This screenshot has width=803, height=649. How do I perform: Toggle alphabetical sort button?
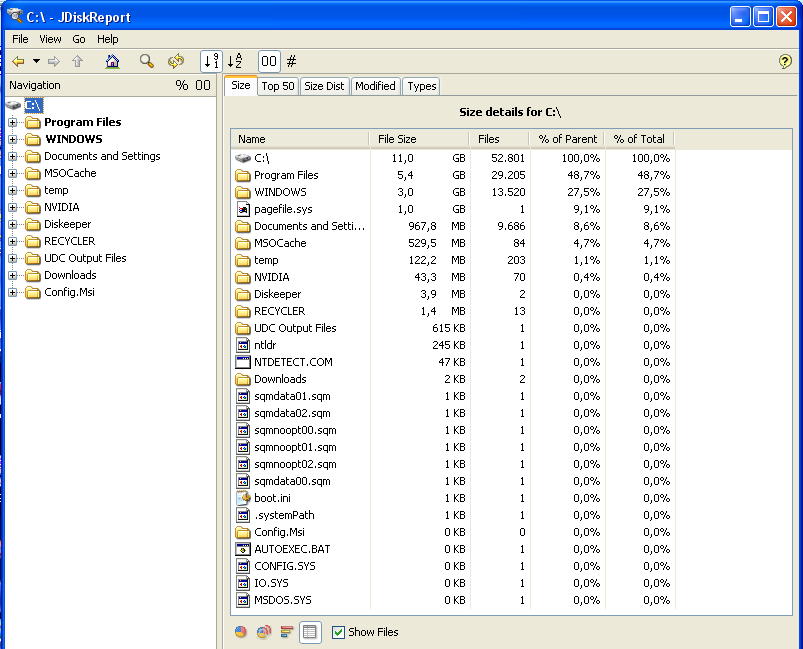[x=235, y=61]
